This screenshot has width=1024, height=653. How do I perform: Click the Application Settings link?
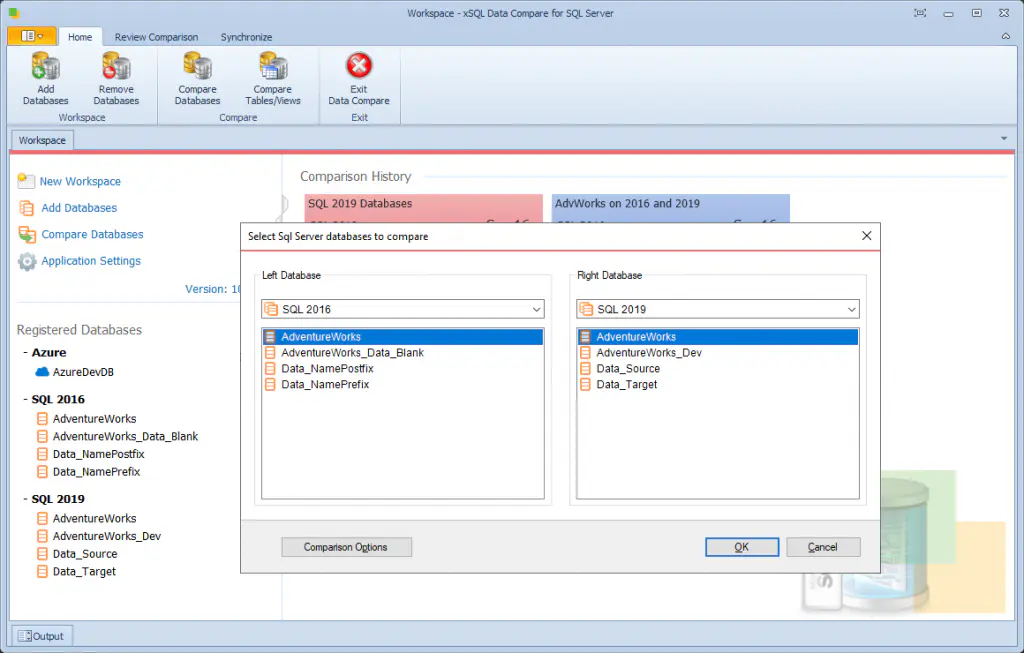click(x=91, y=261)
